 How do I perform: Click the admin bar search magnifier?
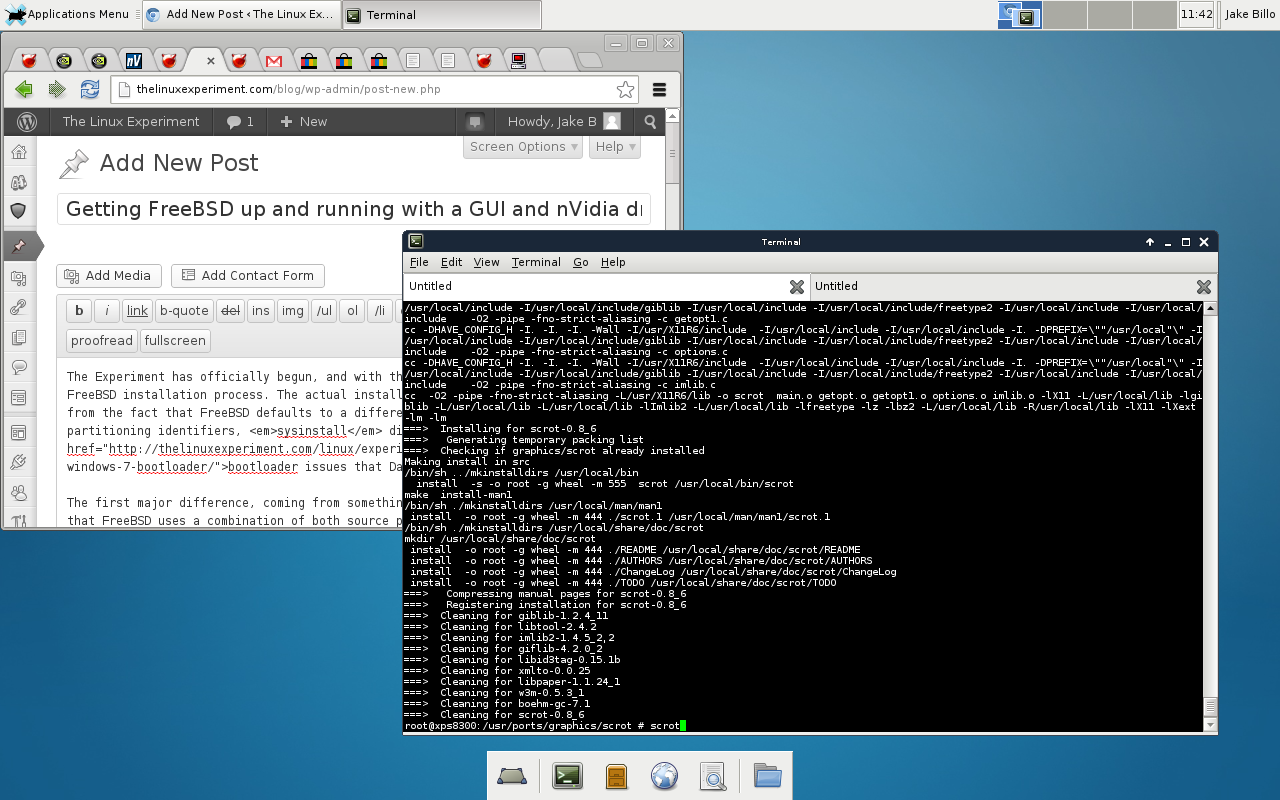coord(651,122)
